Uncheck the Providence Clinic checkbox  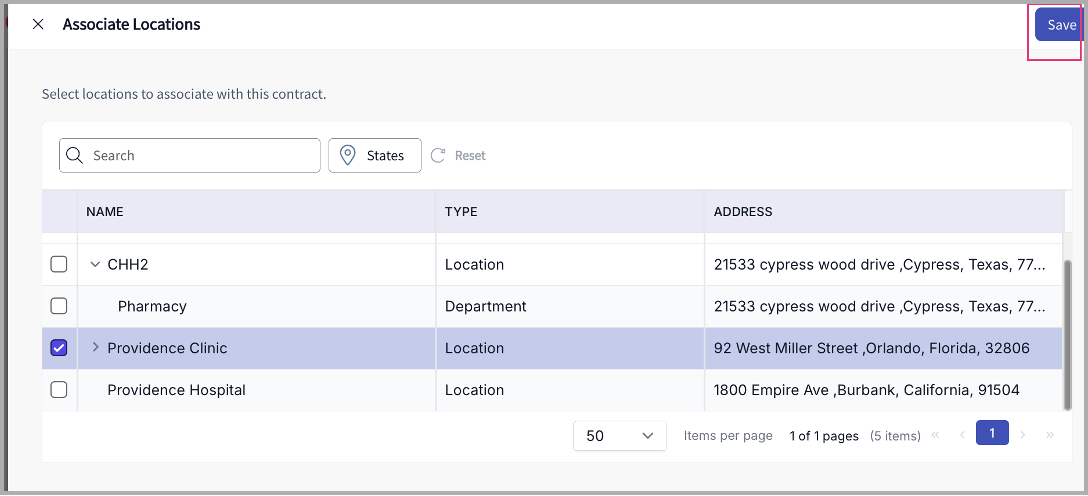(59, 348)
